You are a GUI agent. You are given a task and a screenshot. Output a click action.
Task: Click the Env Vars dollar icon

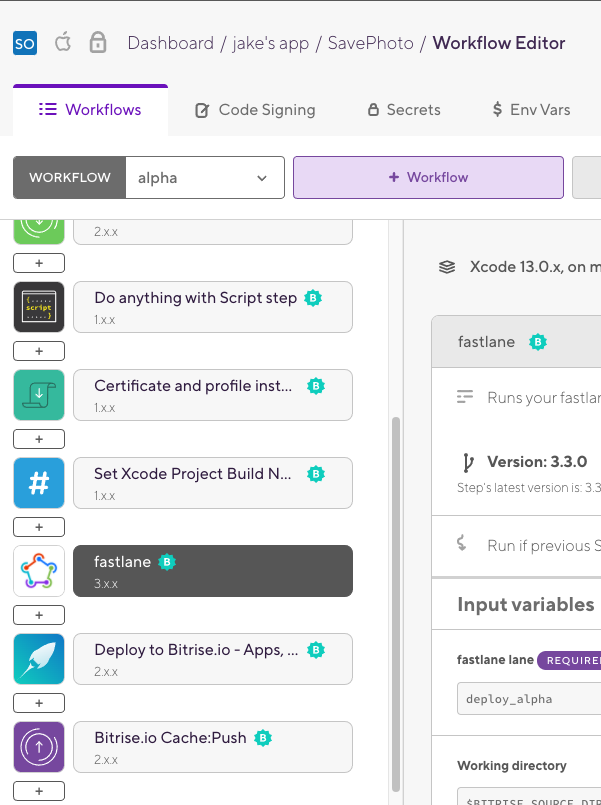(x=497, y=109)
